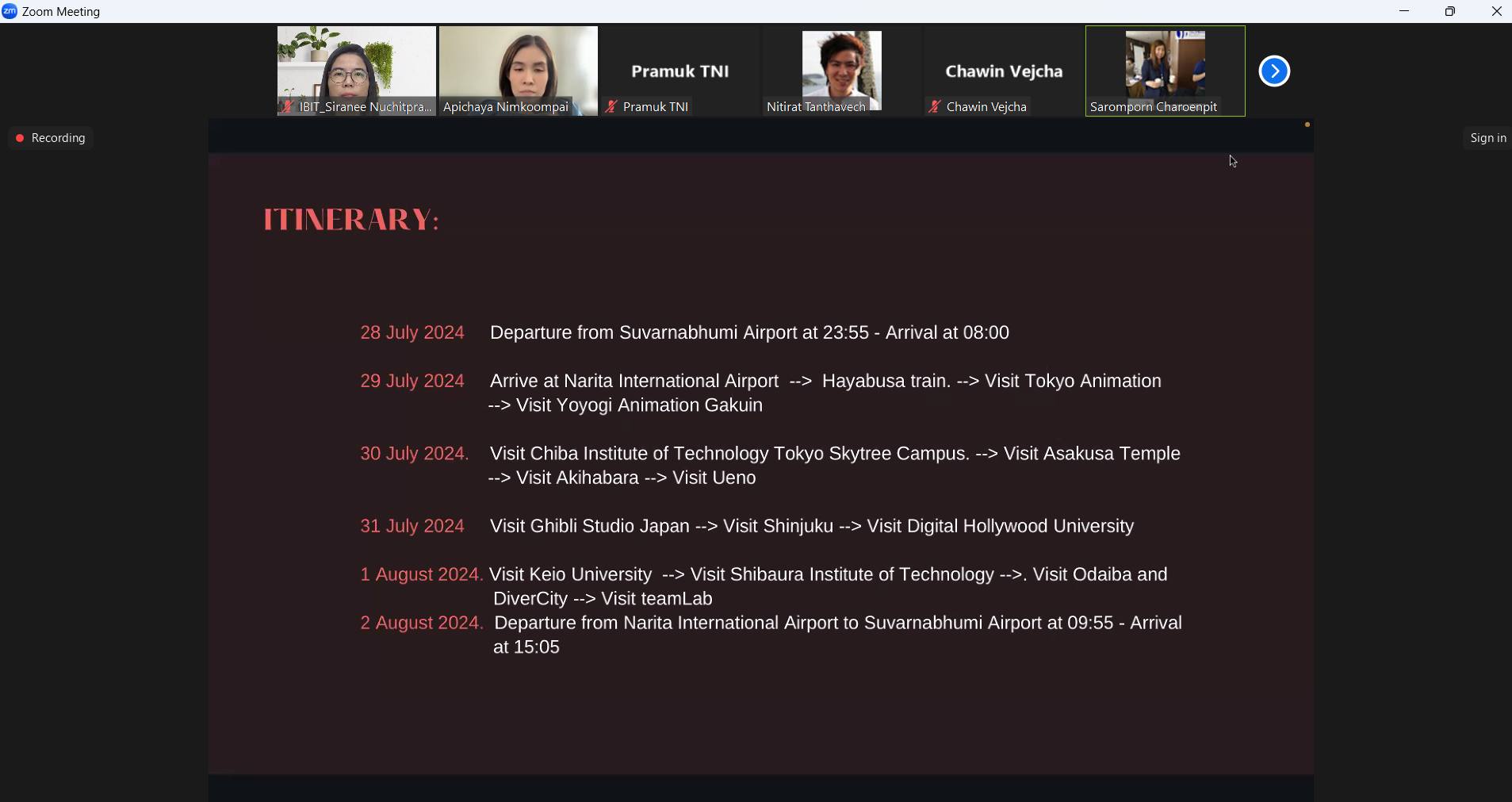Click the red Recording indicator dot
1512x802 pixels.
pyautogui.click(x=20, y=139)
